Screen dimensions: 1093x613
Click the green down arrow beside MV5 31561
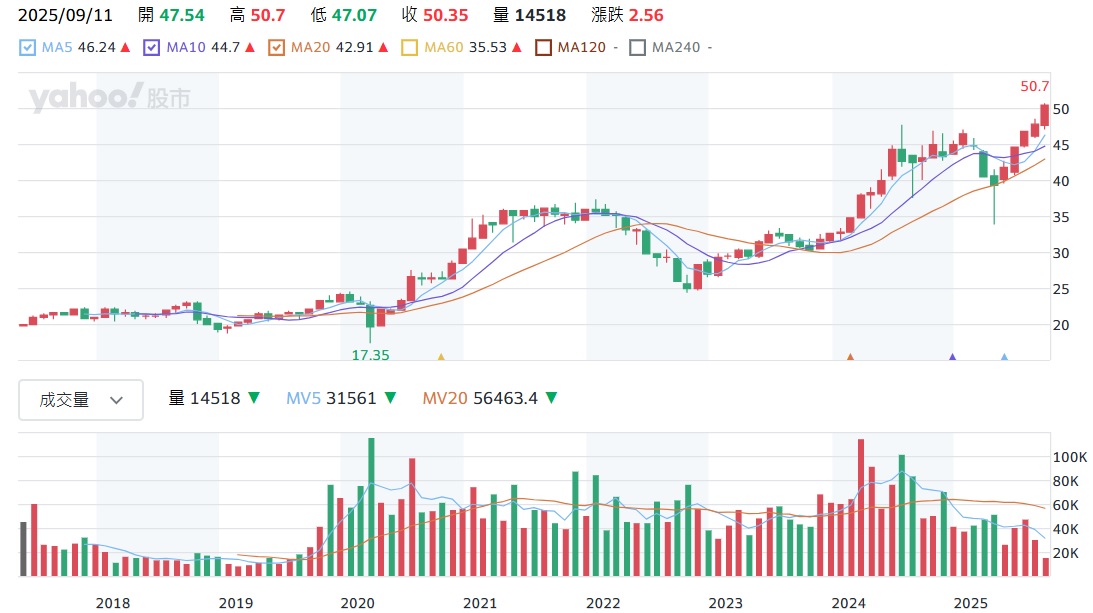(x=390, y=398)
